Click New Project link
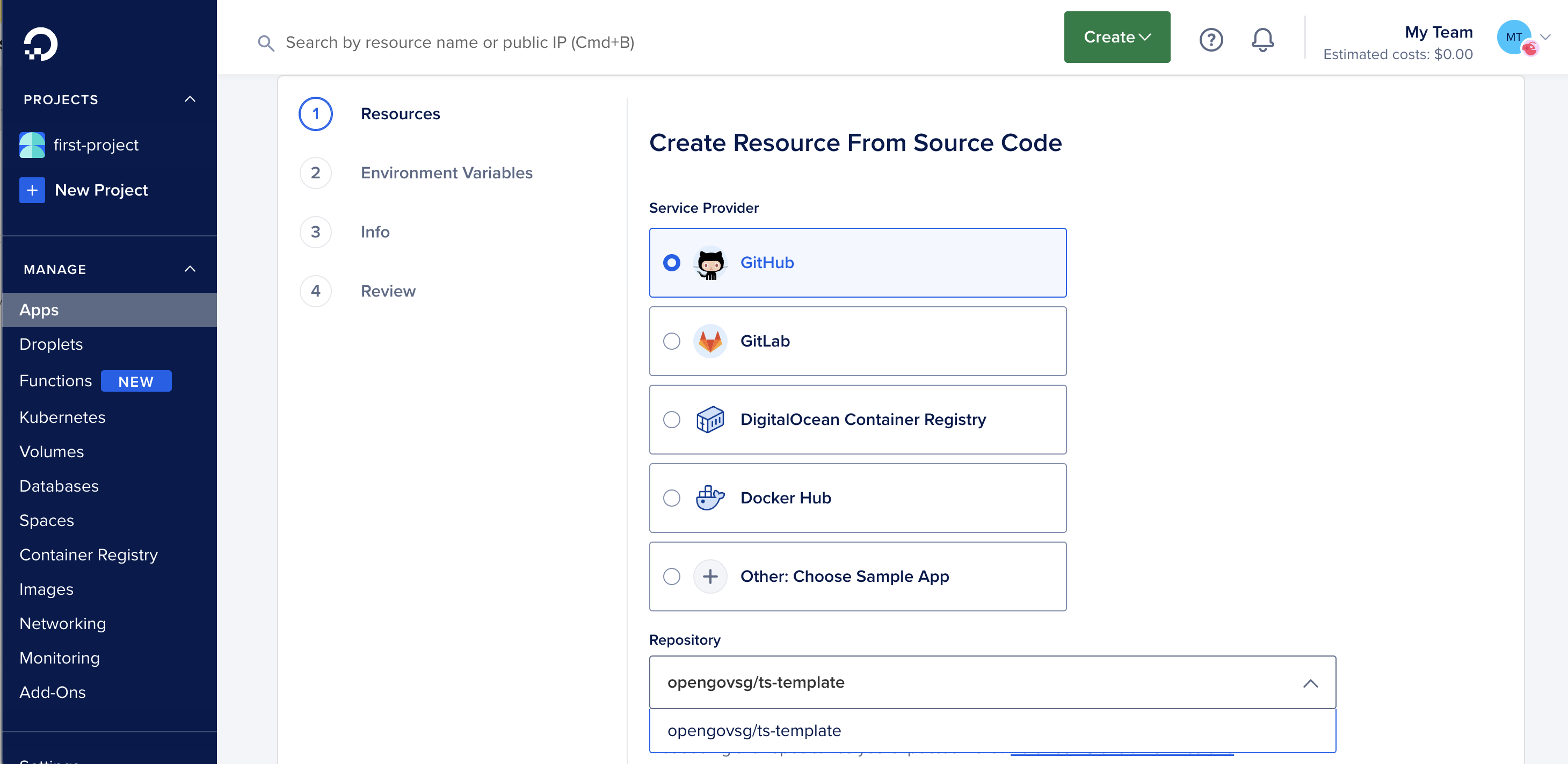 101,190
